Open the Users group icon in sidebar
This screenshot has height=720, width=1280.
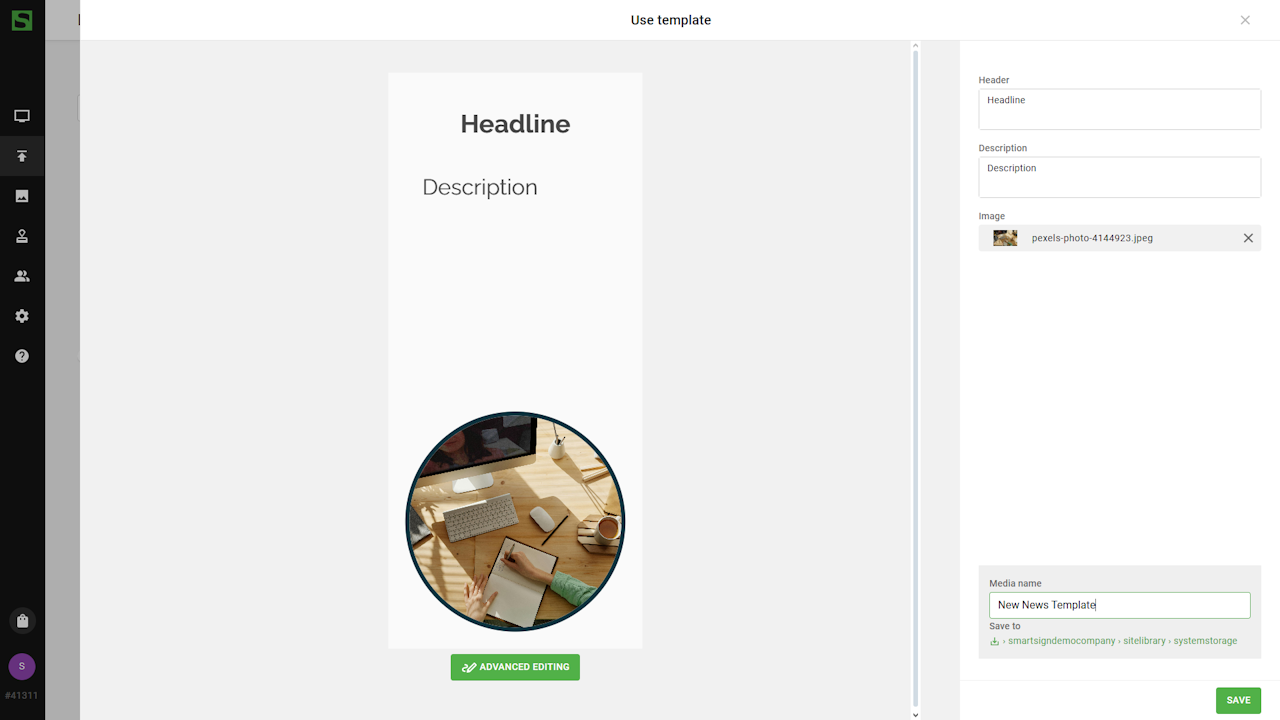point(22,276)
